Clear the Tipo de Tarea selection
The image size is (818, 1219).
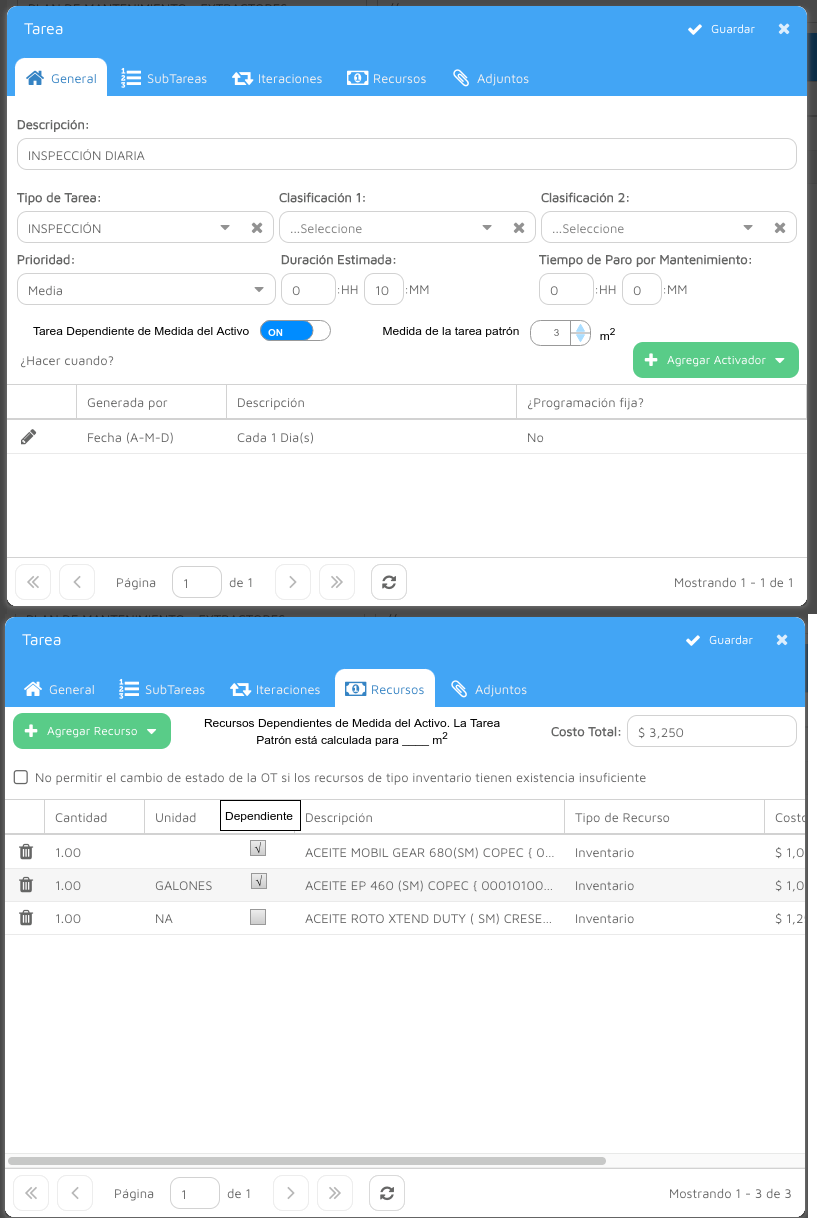(x=257, y=228)
